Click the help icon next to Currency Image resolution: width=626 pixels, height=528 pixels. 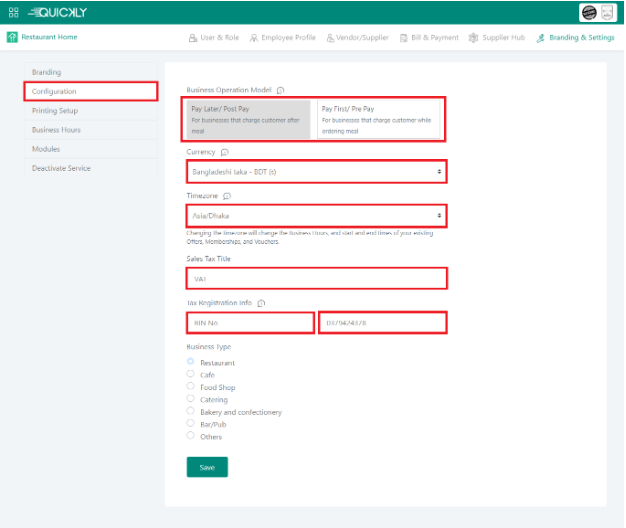(x=224, y=152)
